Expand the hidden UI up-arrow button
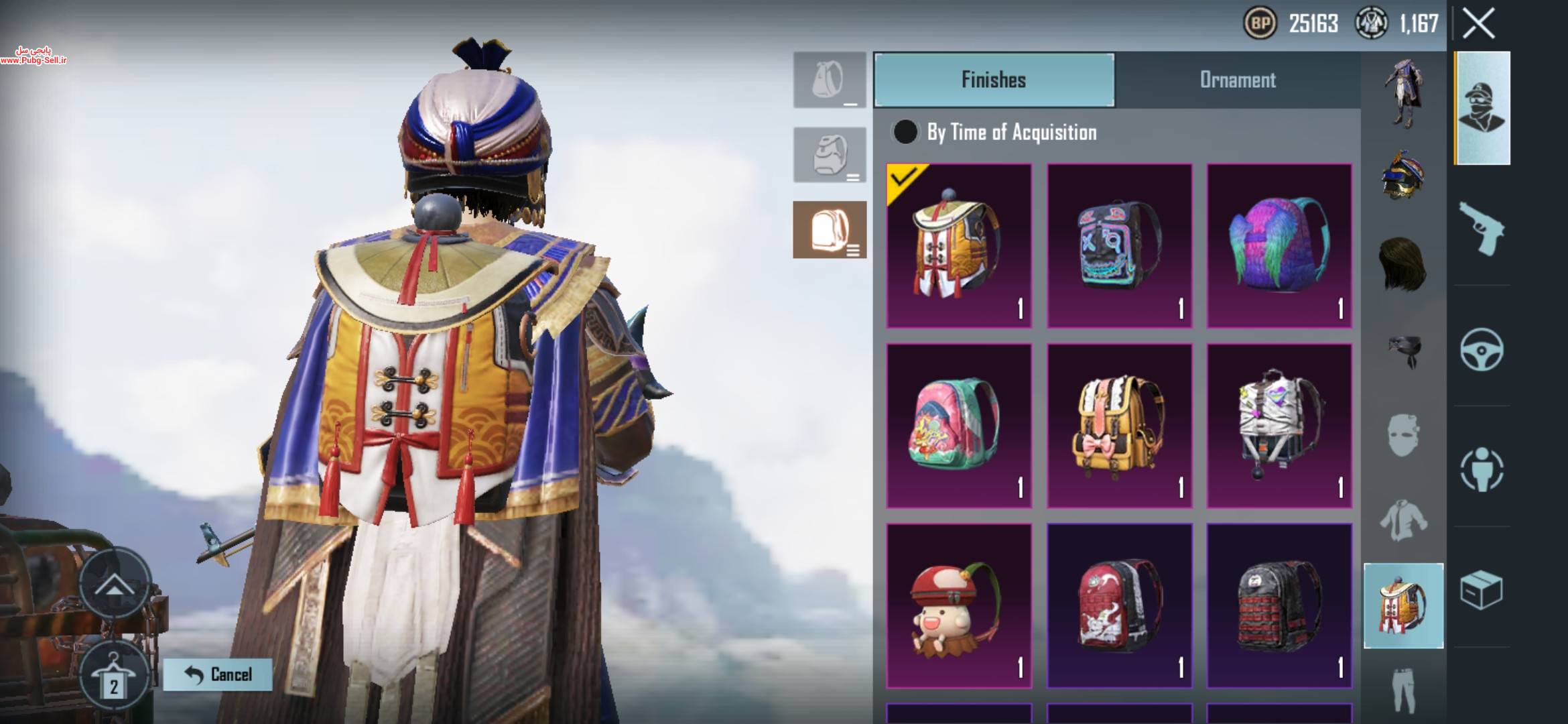This screenshot has height=724, width=1568. (115, 584)
